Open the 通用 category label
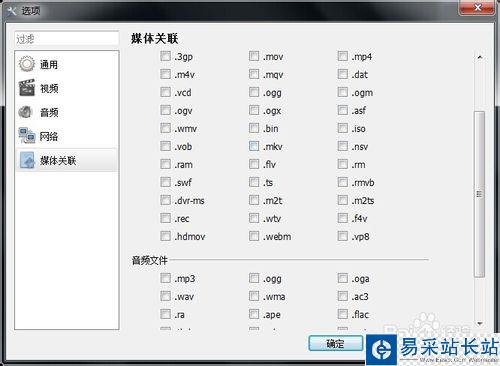 coord(49,64)
